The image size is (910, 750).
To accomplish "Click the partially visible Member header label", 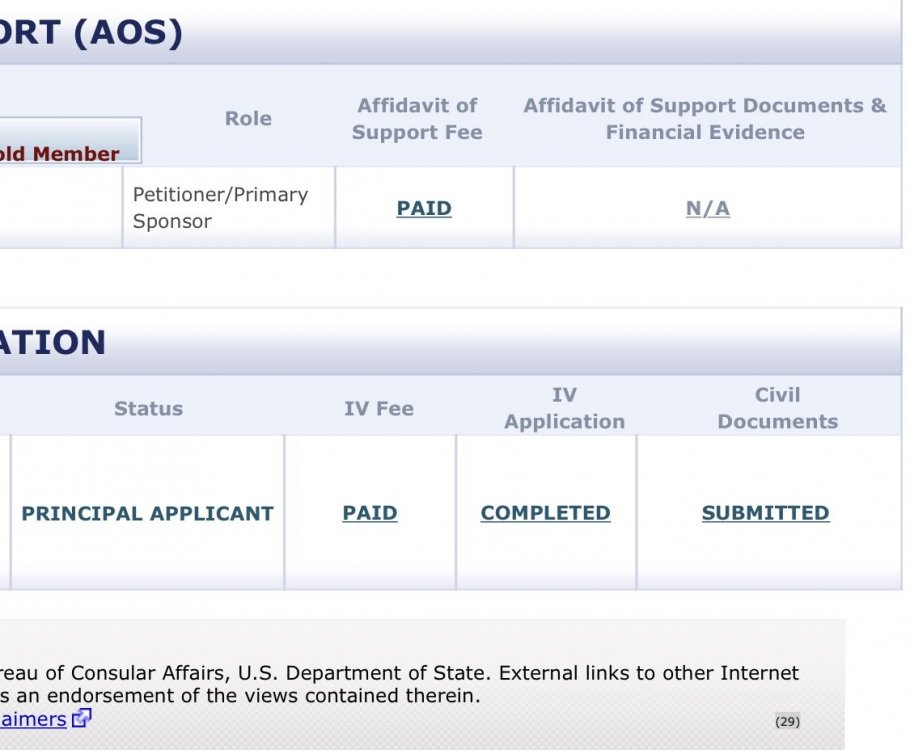I will coord(60,153).
